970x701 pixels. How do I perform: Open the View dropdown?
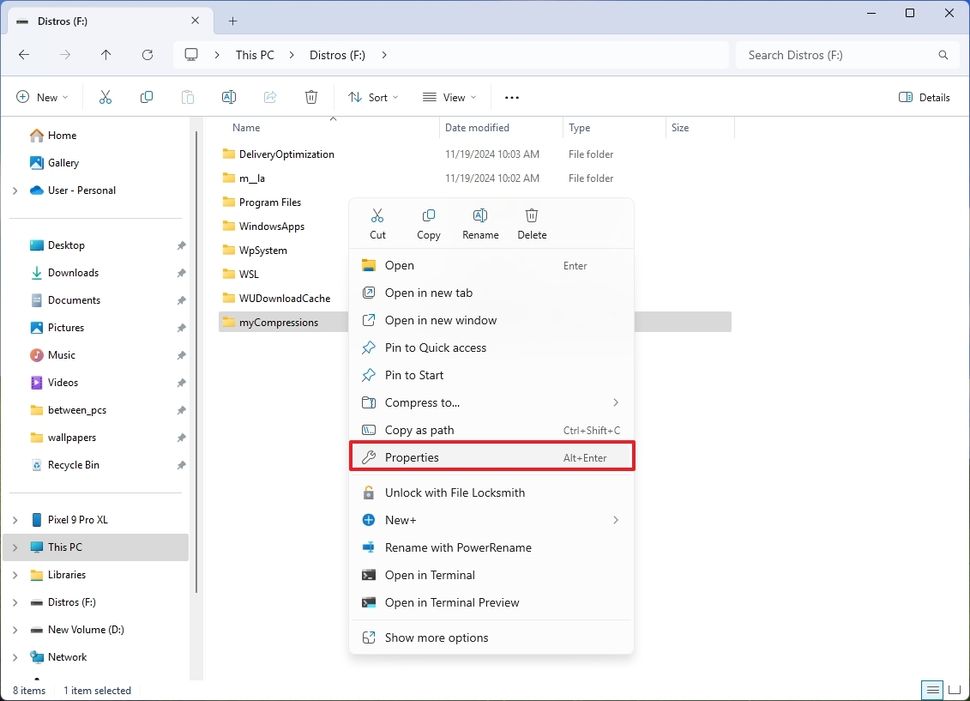pyautogui.click(x=449, y=97)
